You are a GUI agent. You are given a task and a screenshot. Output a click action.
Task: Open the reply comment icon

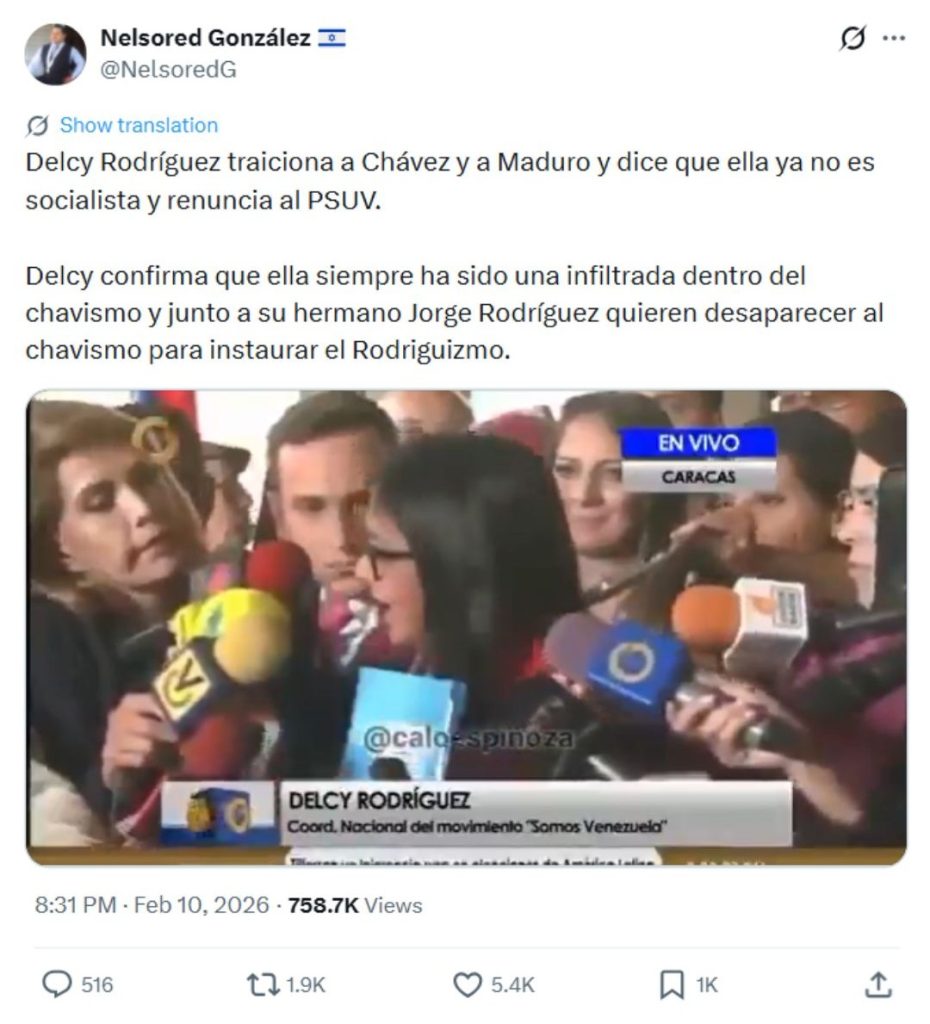(x=57, y=984)
